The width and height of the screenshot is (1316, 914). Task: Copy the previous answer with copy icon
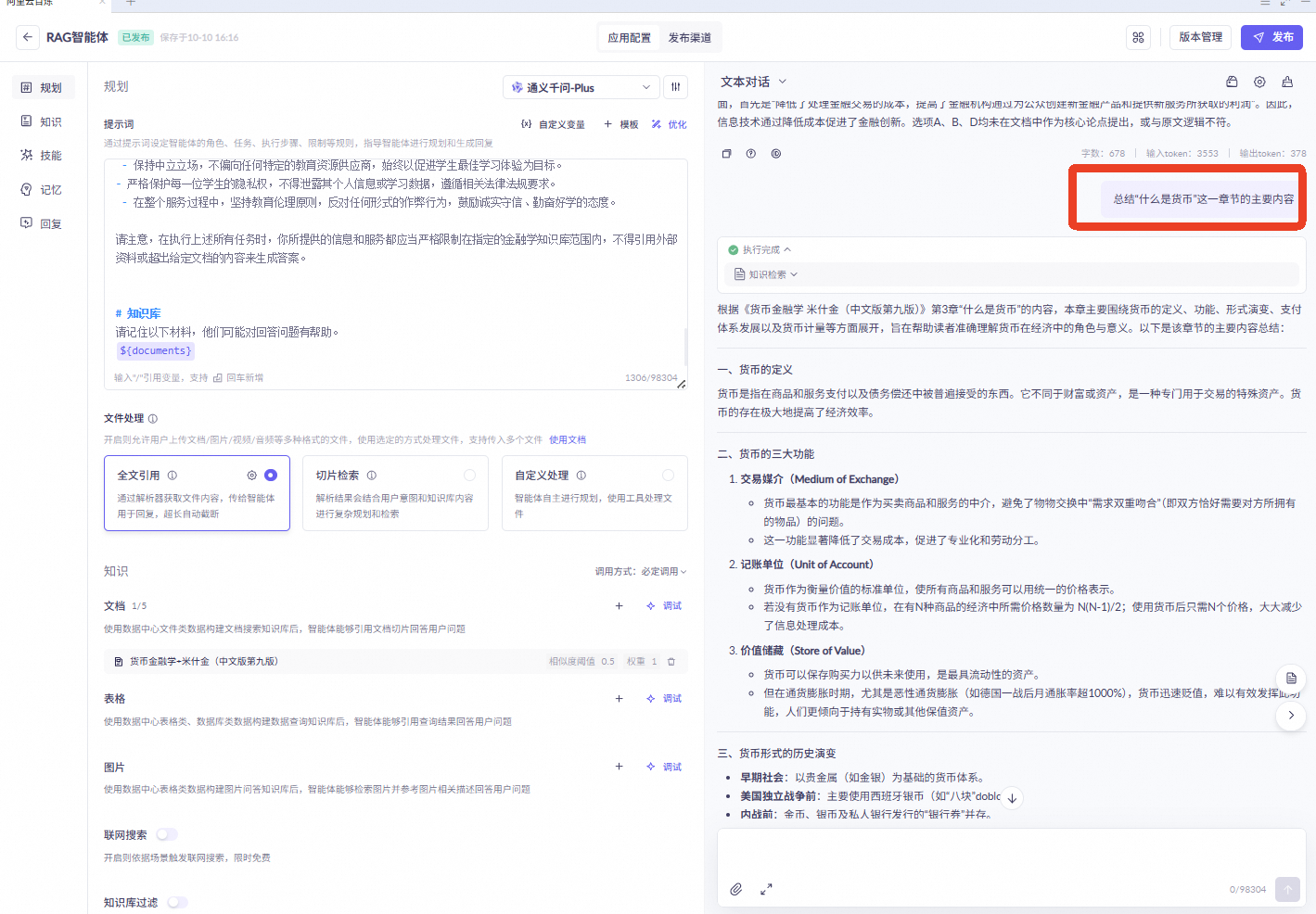click(727, 154)
